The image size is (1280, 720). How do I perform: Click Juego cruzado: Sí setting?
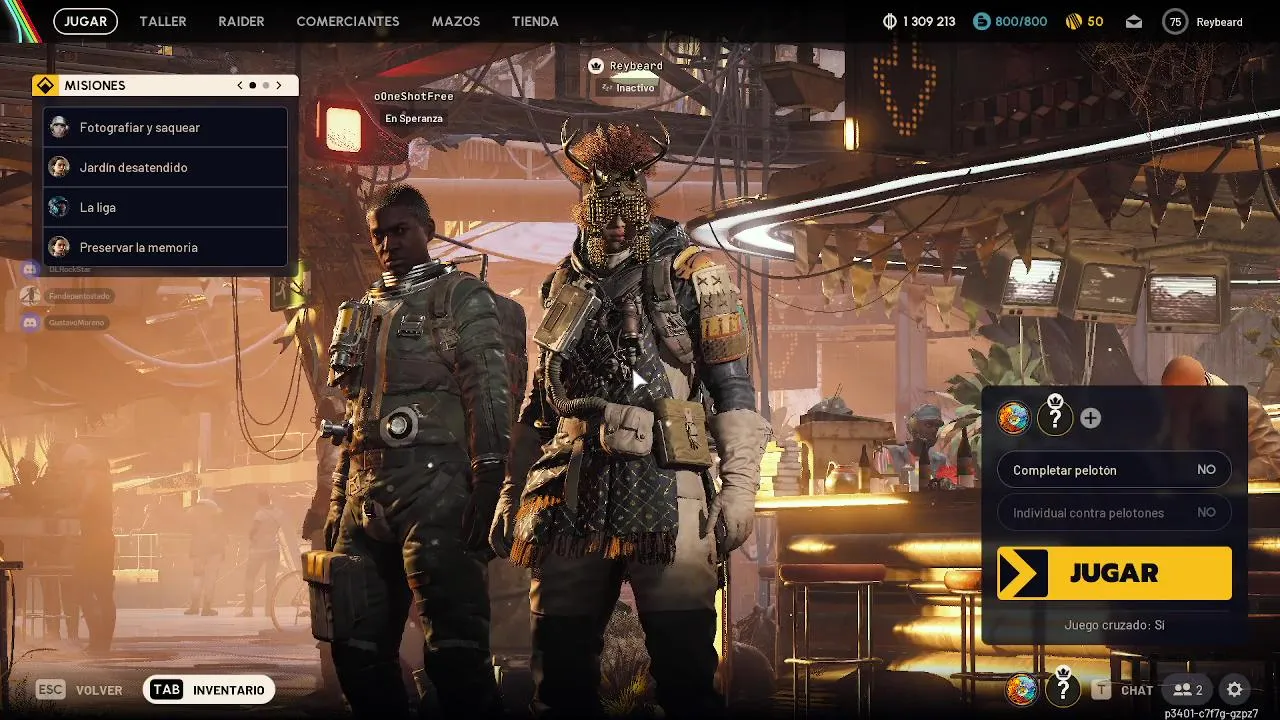click(1114, 625)
